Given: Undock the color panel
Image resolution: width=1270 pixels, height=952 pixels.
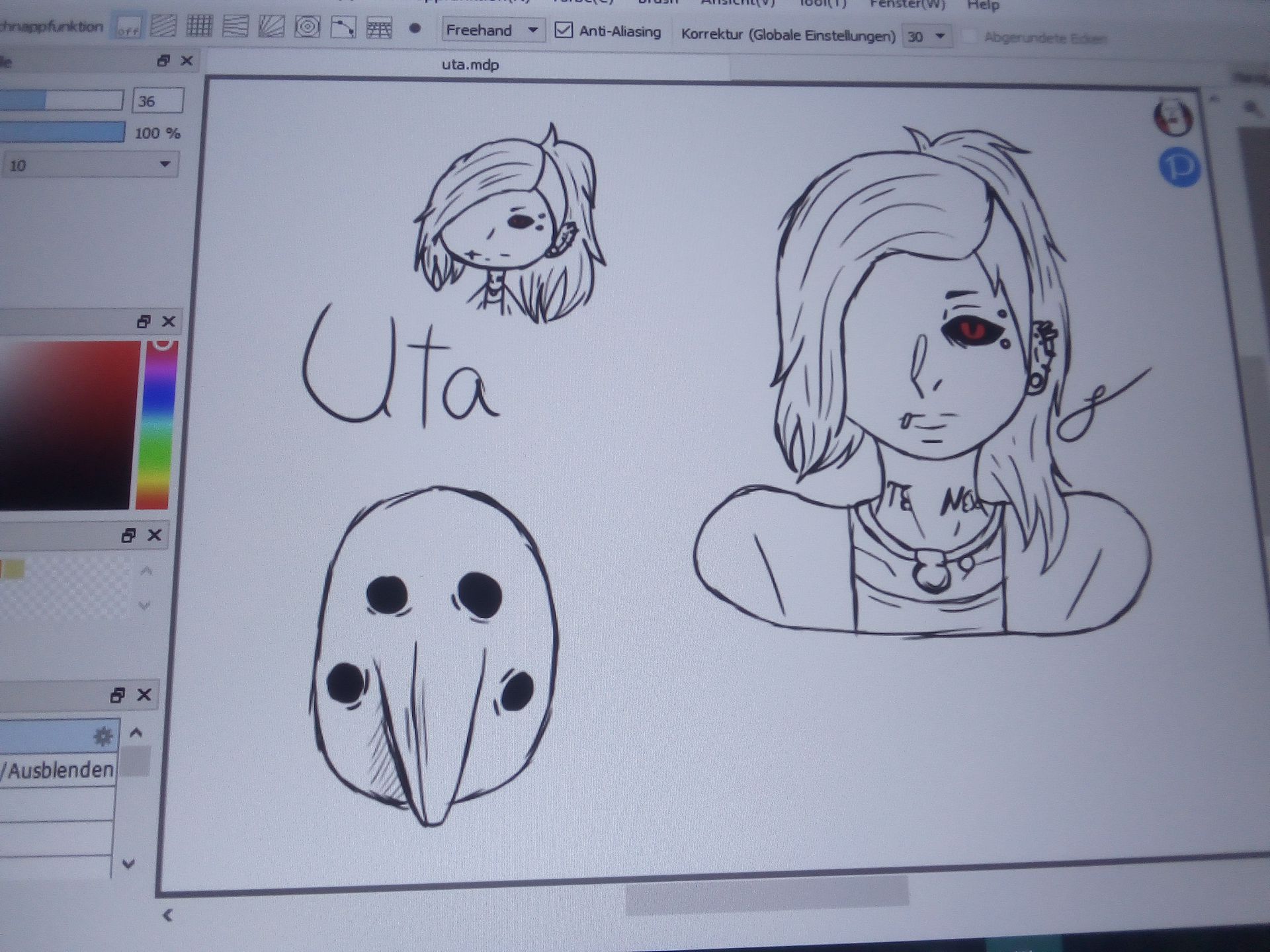Looking at the screenshot, I should coord(144,322).
